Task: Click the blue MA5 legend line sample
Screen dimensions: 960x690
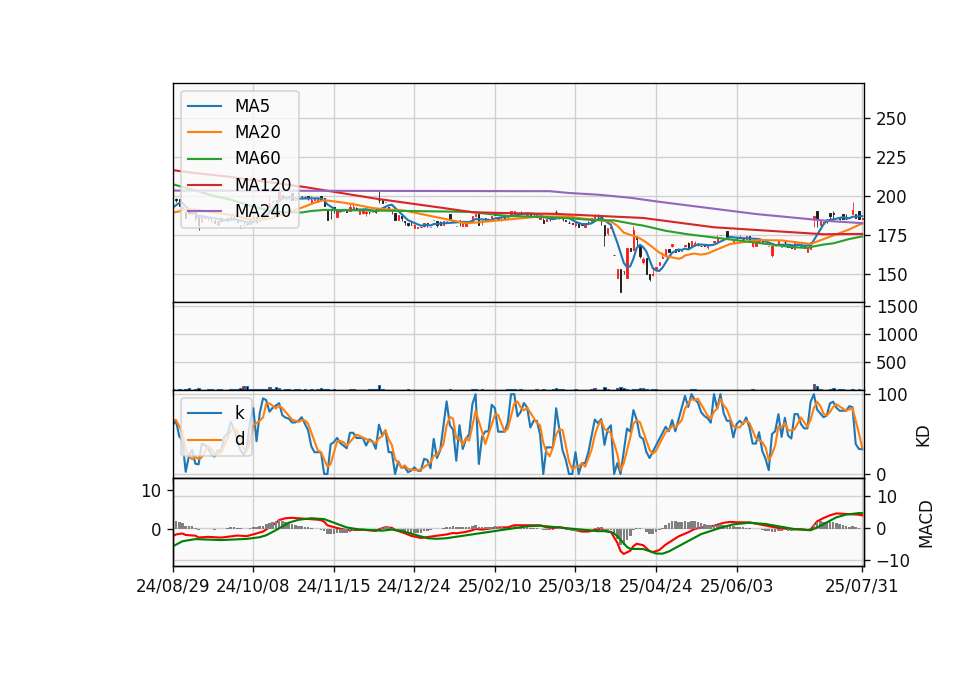Action: click(x=204, y=106)
